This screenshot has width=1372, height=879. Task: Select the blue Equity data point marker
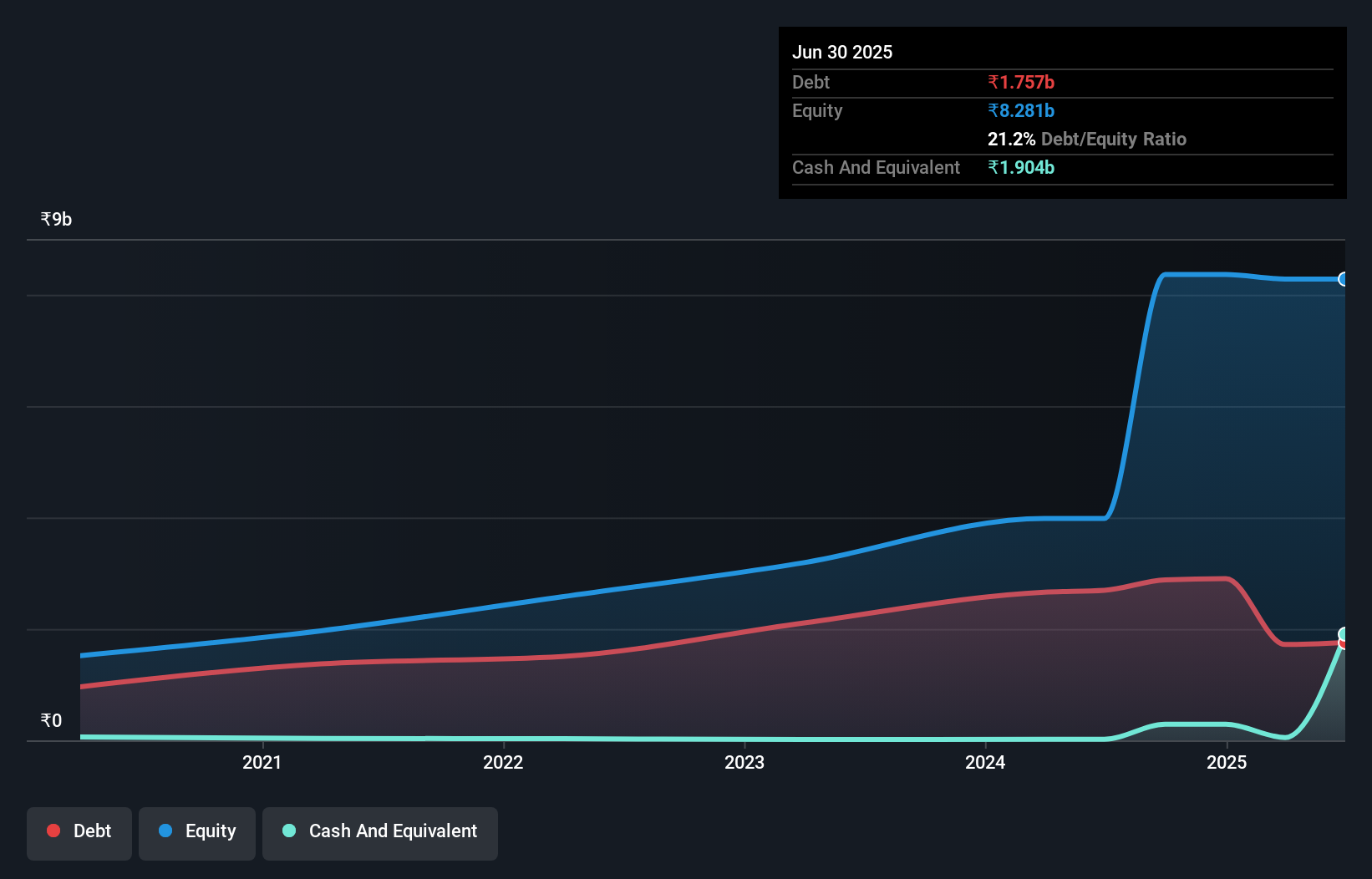pyautogui.click(x=1344, y=278)
